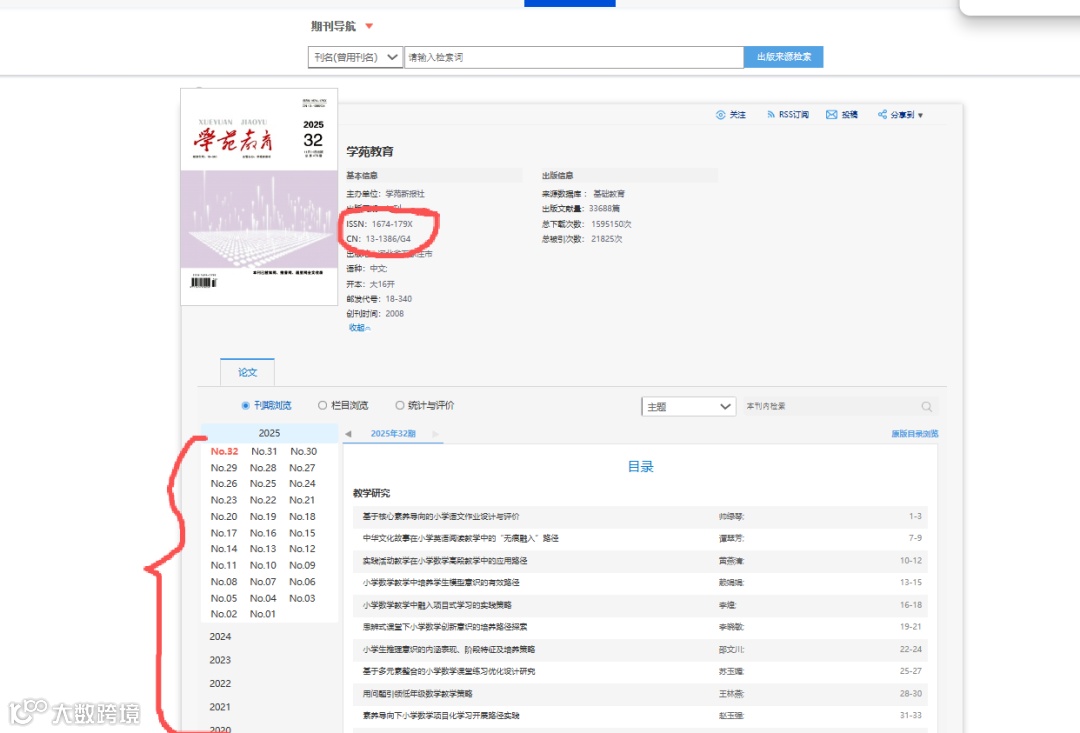1080x733 pixels.
Task: Expand the 2021 year in issue list
Action: click(220, 707)
